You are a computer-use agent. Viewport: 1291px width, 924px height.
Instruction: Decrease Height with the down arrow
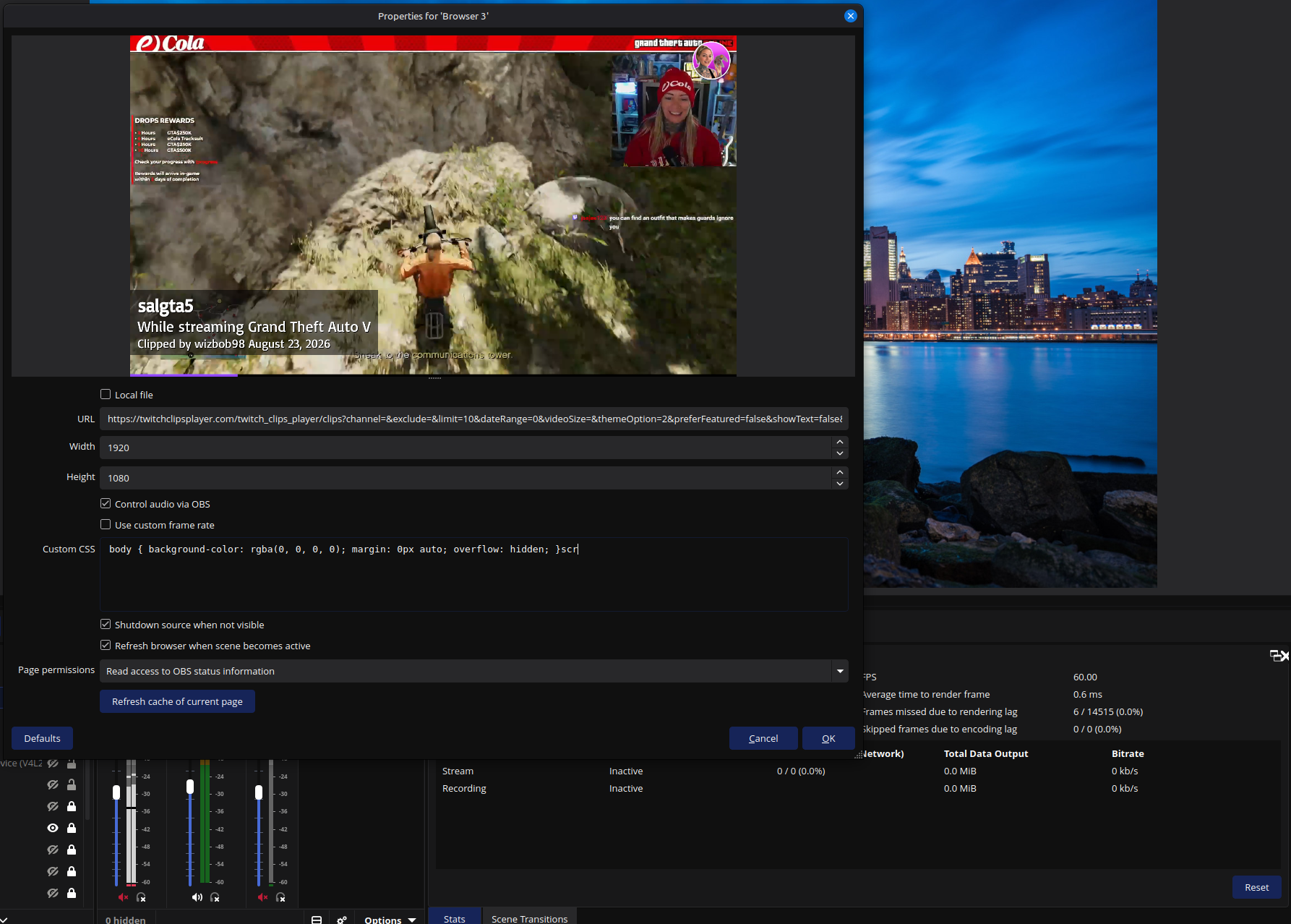(840, 484)
